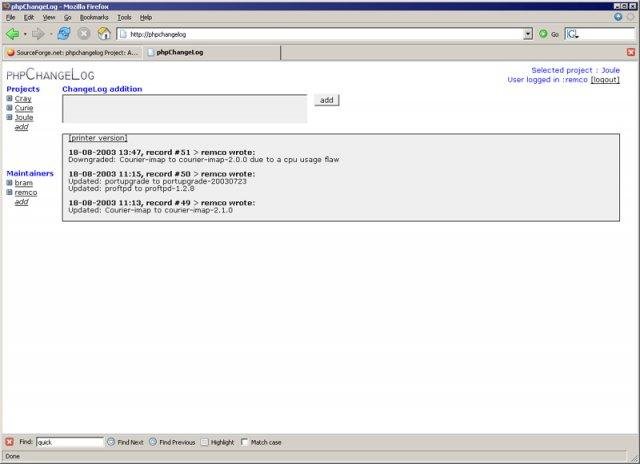Open the Joule project link
The height and width of the screenshot is (464, 640).
24,118
